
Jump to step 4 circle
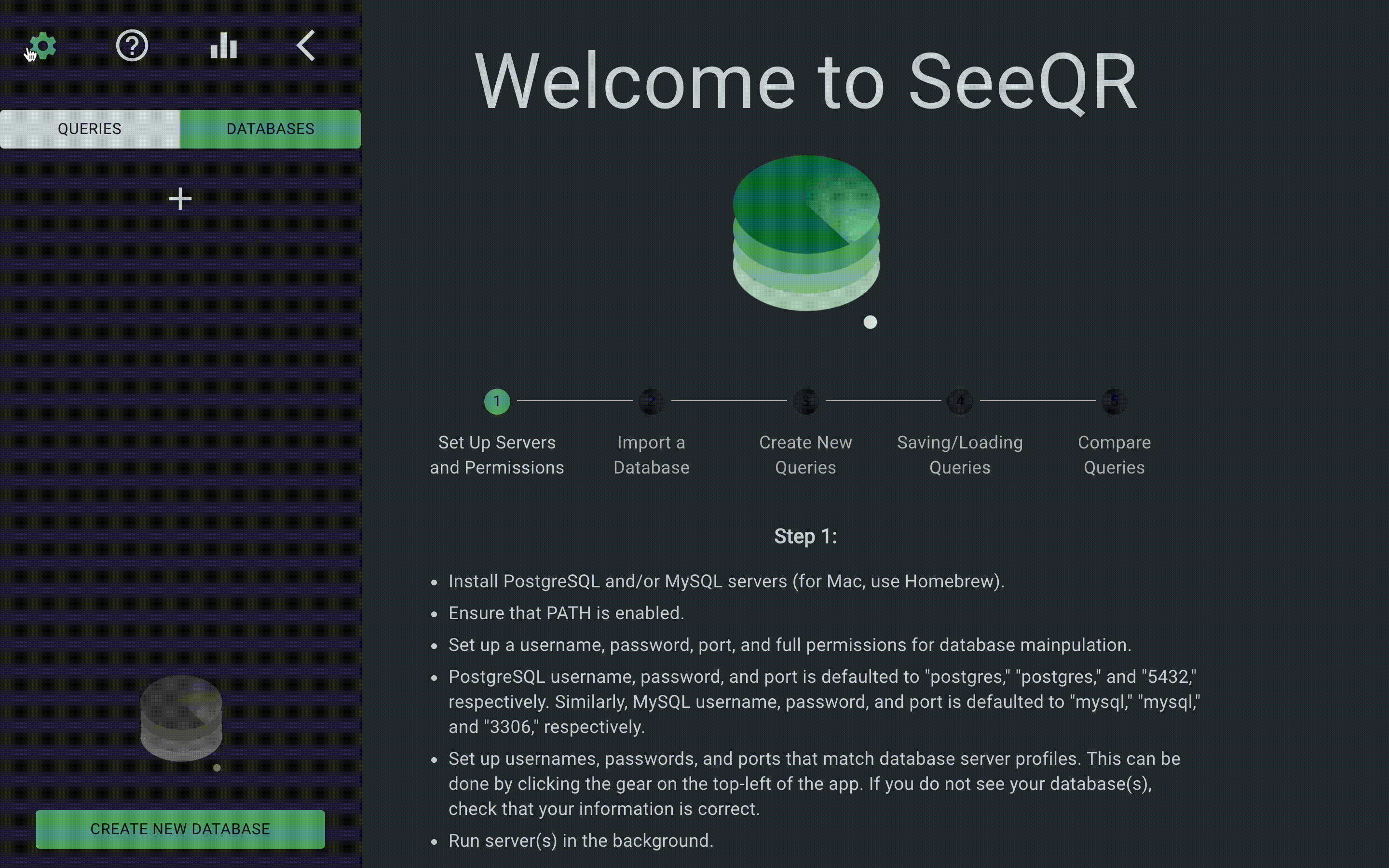tap(960, 401)
